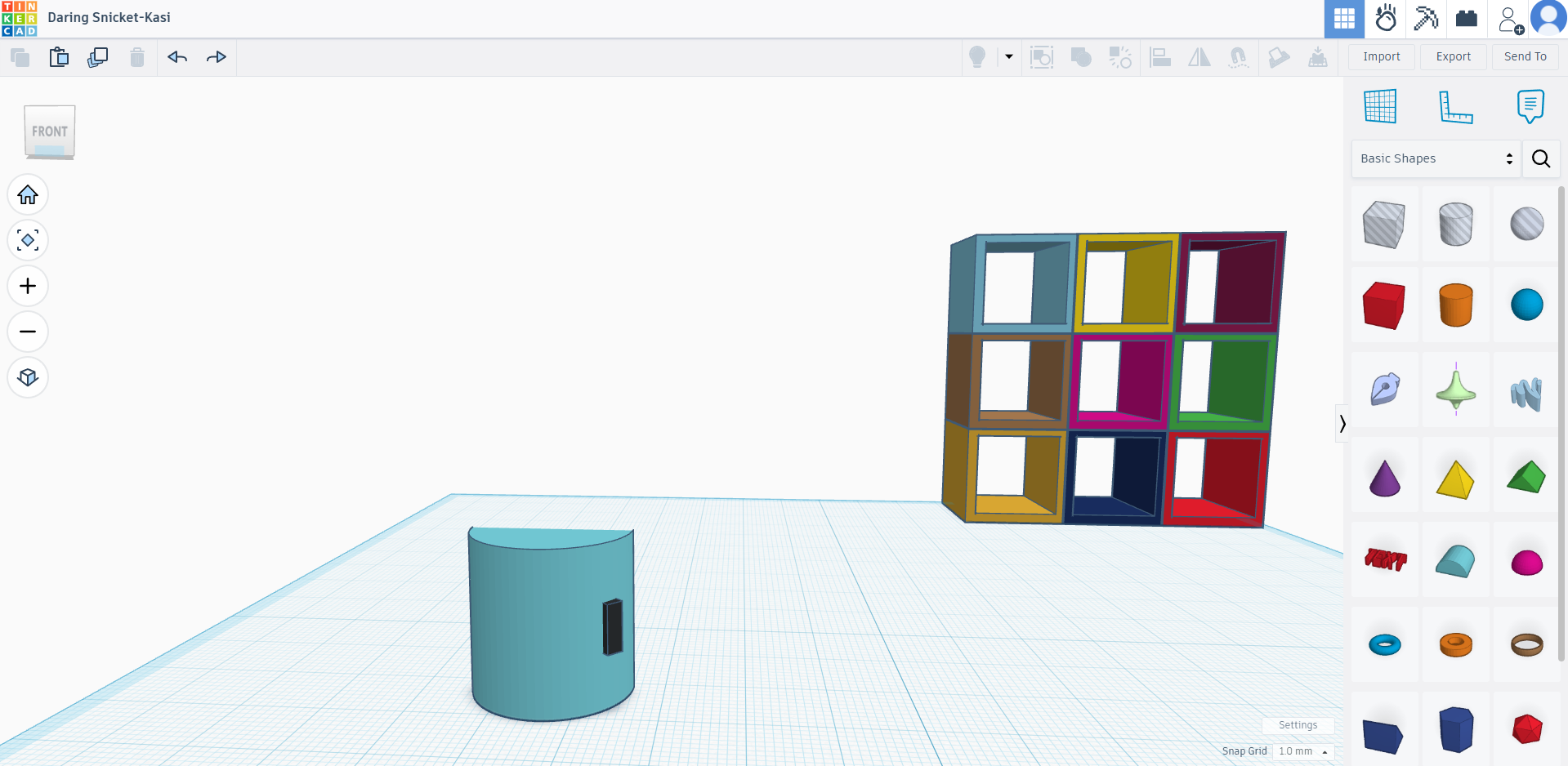Click the Copy icon in the toolbar
The height and width of the screenshot is (766, 1568).
(x=20, y=57)
